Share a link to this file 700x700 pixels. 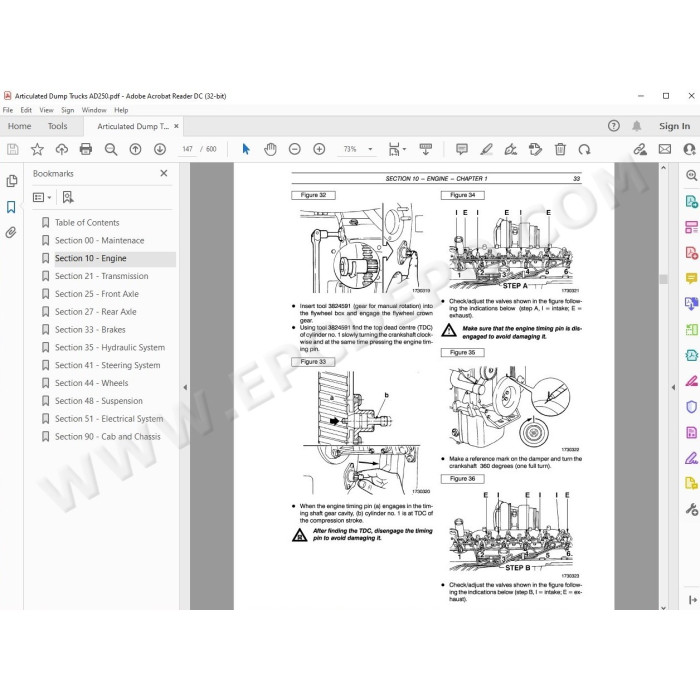coord(640,149)
